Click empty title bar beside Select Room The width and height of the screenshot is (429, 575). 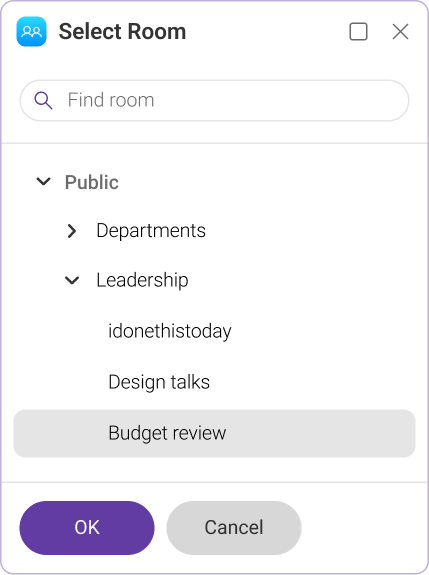[268, 32]
